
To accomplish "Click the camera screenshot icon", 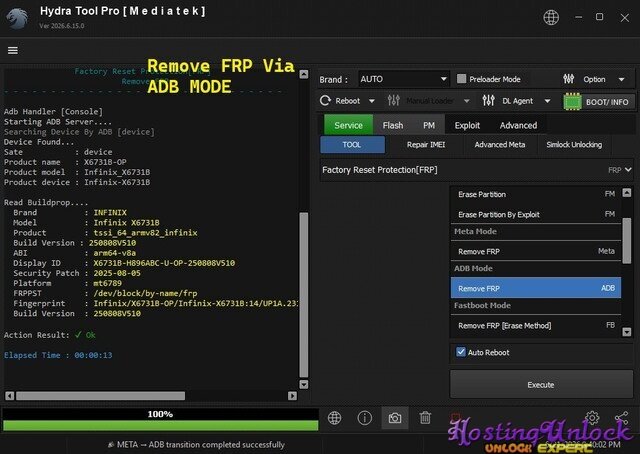I will [x=395, y=418].
